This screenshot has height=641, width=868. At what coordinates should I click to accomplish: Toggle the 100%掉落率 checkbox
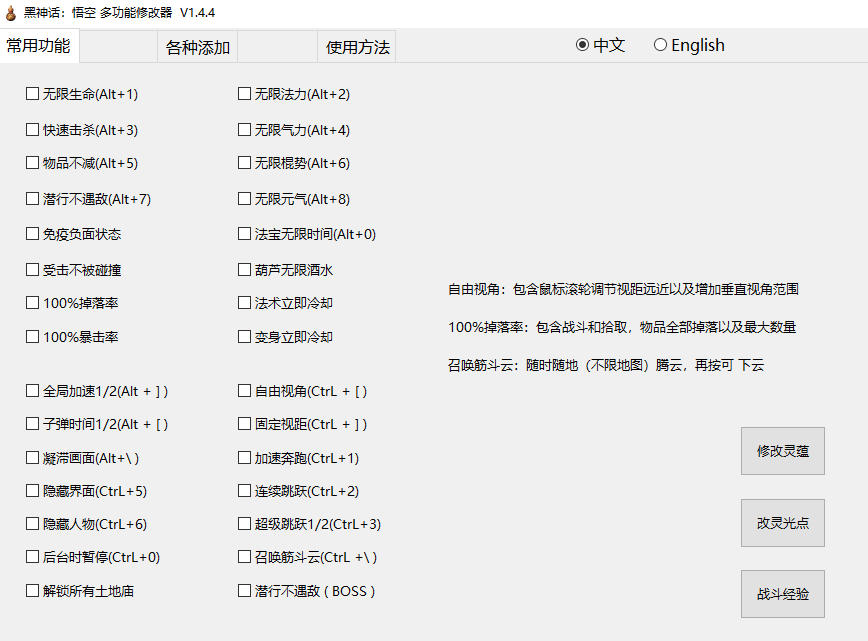[x=33, y=303]
